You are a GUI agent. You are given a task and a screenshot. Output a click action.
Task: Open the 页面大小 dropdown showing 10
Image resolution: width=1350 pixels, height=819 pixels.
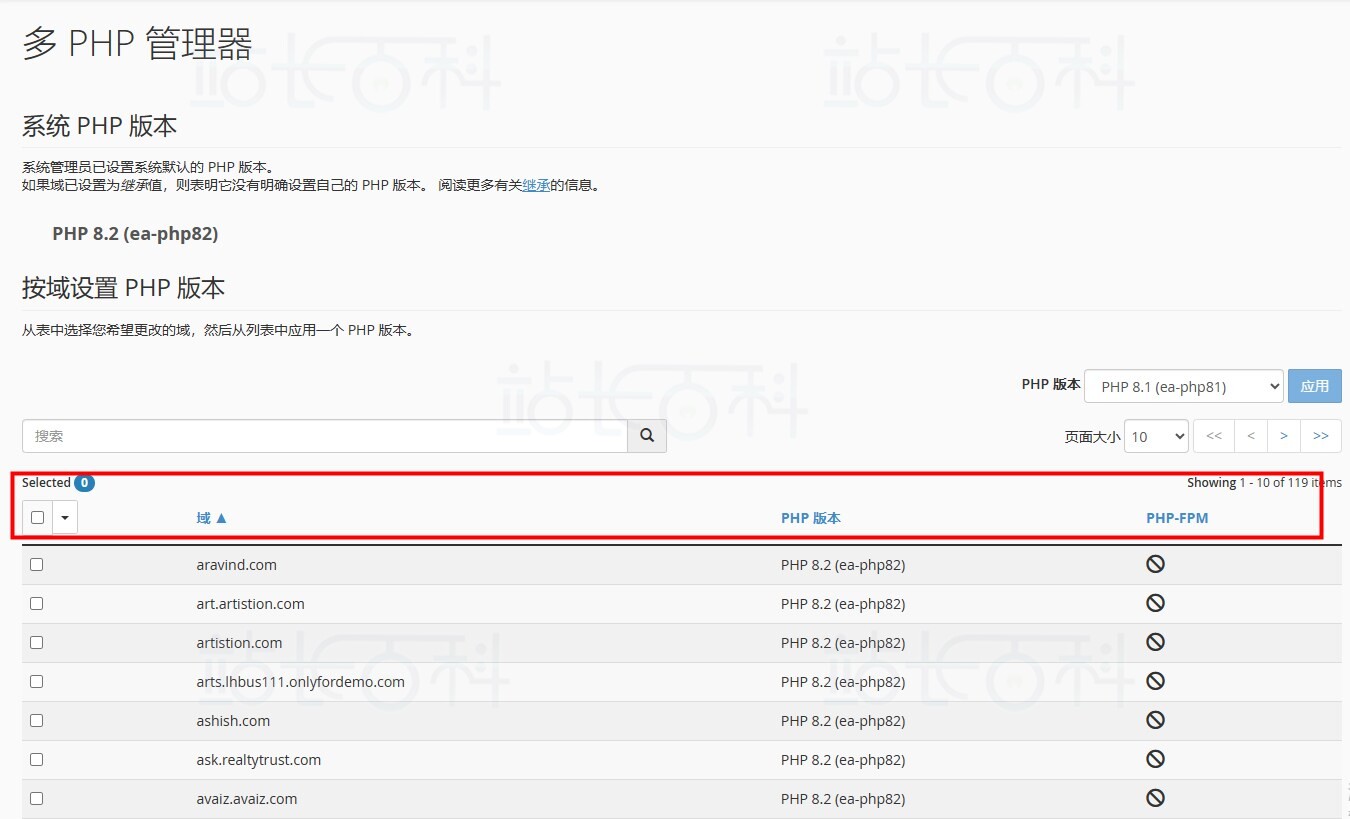(x=1156, y=436)
